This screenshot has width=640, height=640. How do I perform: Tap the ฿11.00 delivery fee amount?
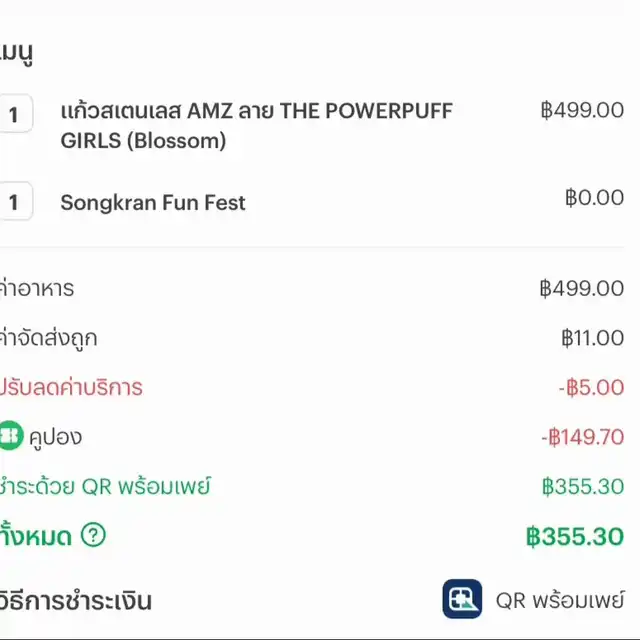point(593,338)
